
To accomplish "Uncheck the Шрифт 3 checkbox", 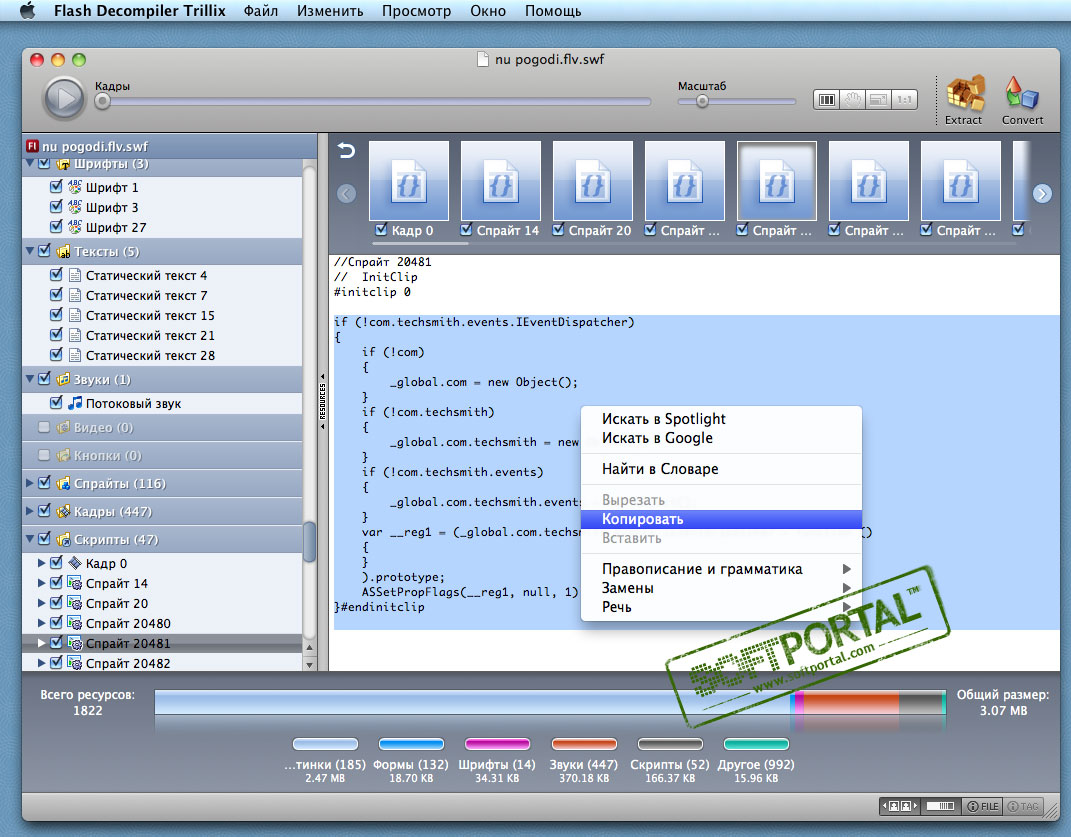I will (x=57, y=206).
